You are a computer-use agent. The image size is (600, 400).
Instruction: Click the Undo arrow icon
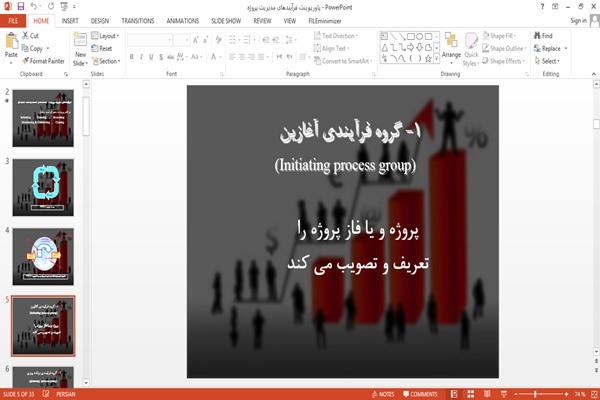pos(34,6)
